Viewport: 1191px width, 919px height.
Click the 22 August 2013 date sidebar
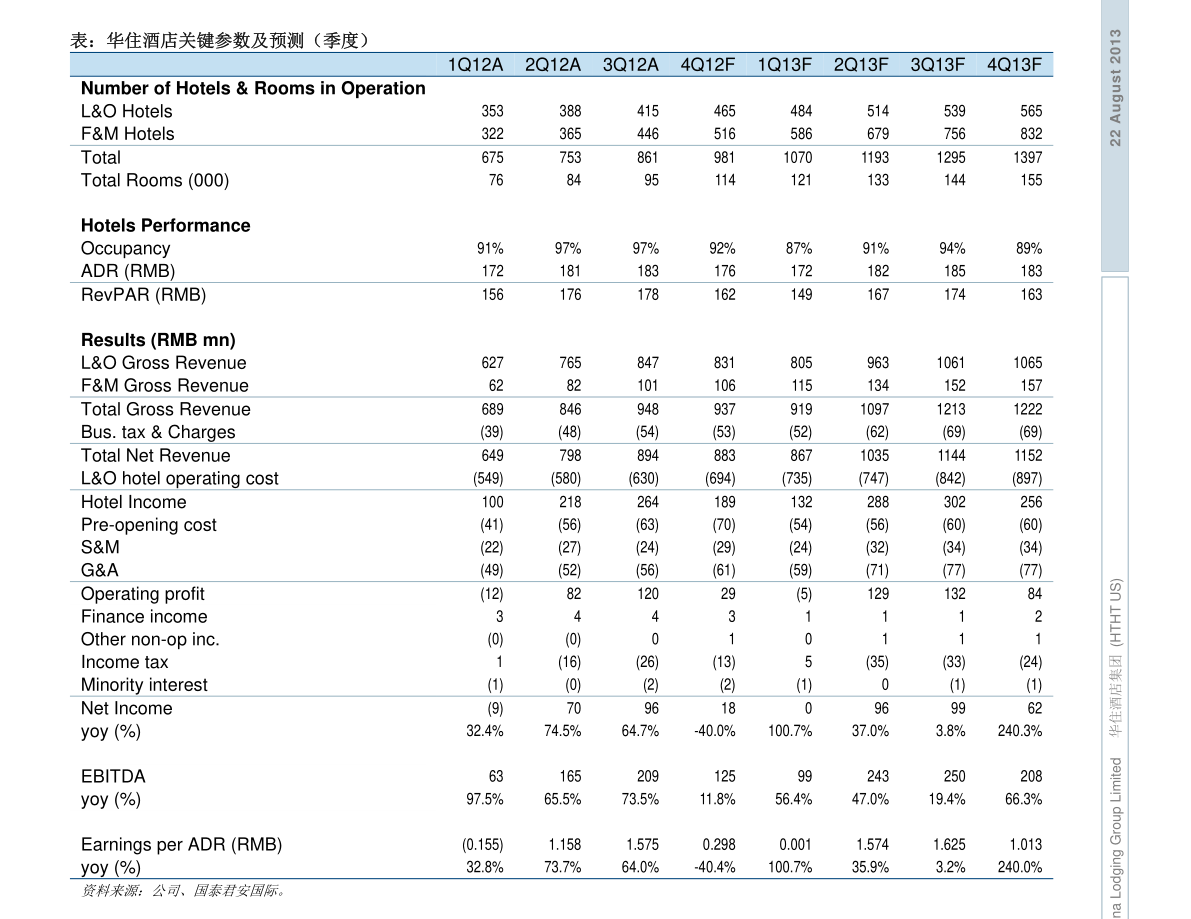click(x=1115, y=88)
